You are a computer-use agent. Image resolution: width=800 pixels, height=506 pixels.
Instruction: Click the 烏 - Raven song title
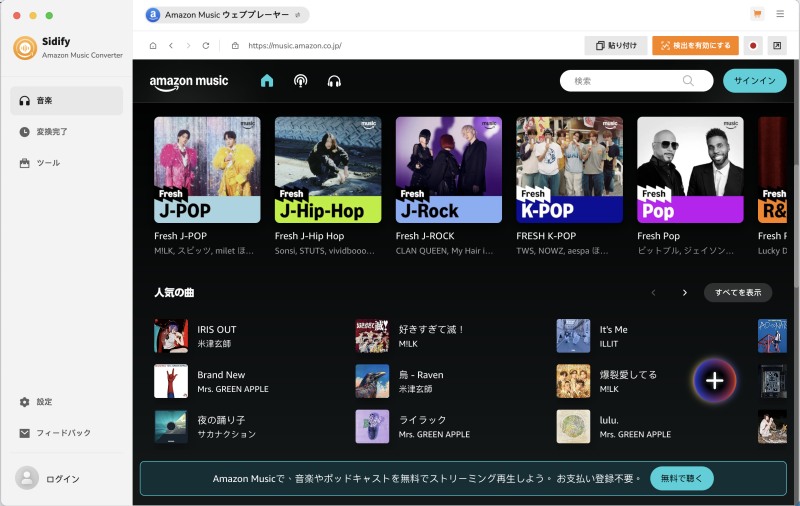pyautogui.click(x=421, y=375)
